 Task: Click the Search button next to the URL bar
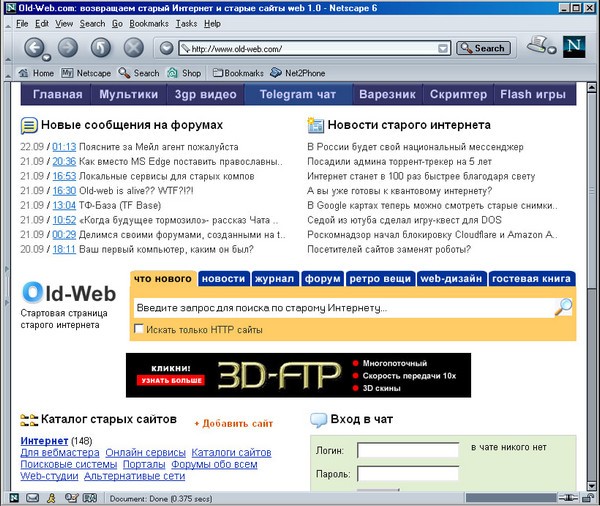pyautogui.click(x=483, y=48)
